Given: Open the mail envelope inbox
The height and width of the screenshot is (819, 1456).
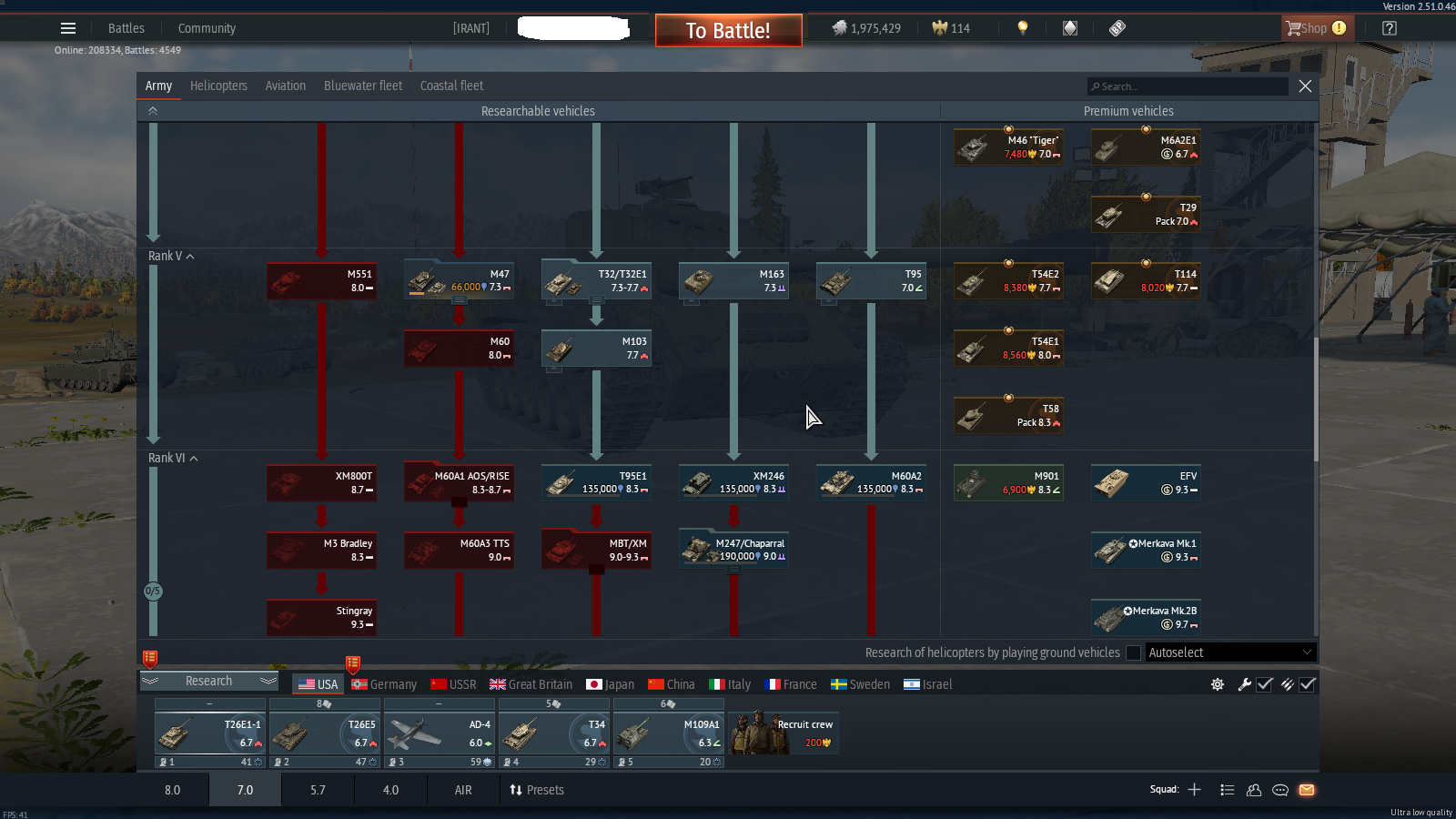Looking at the screenshot, I should click(x=1307, y=790).
